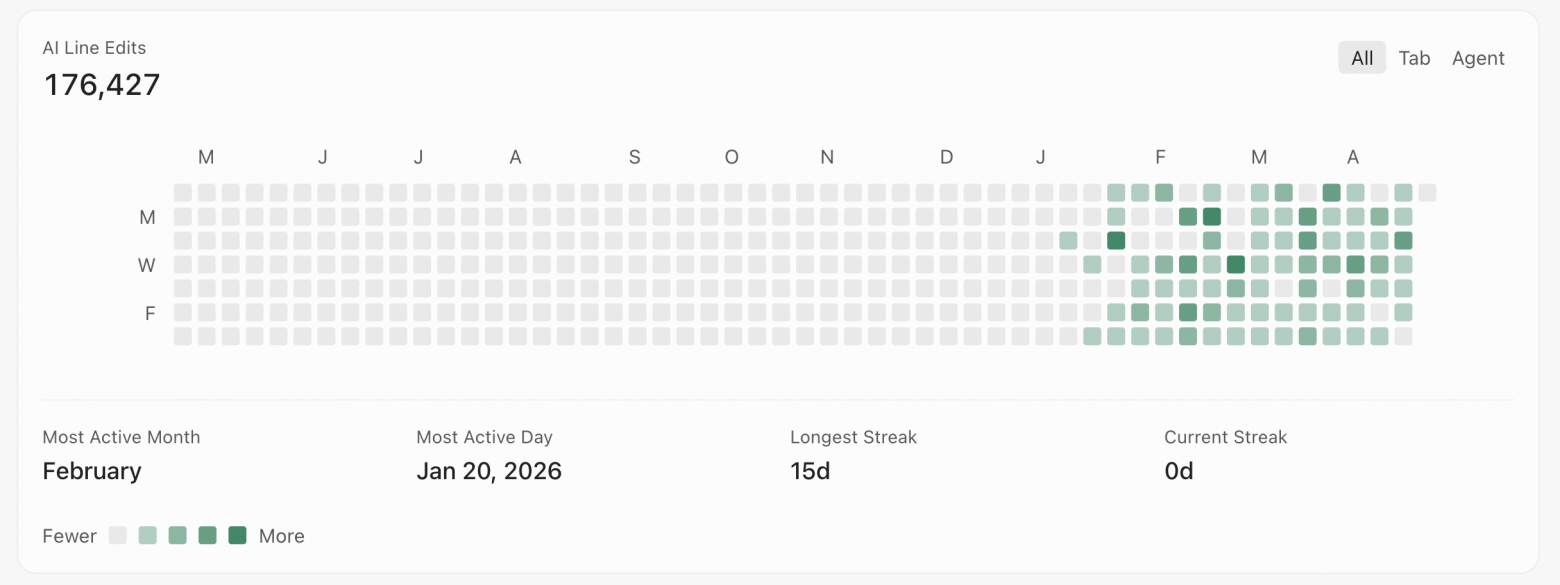Click the December 'D' month label

pos(946,157)
